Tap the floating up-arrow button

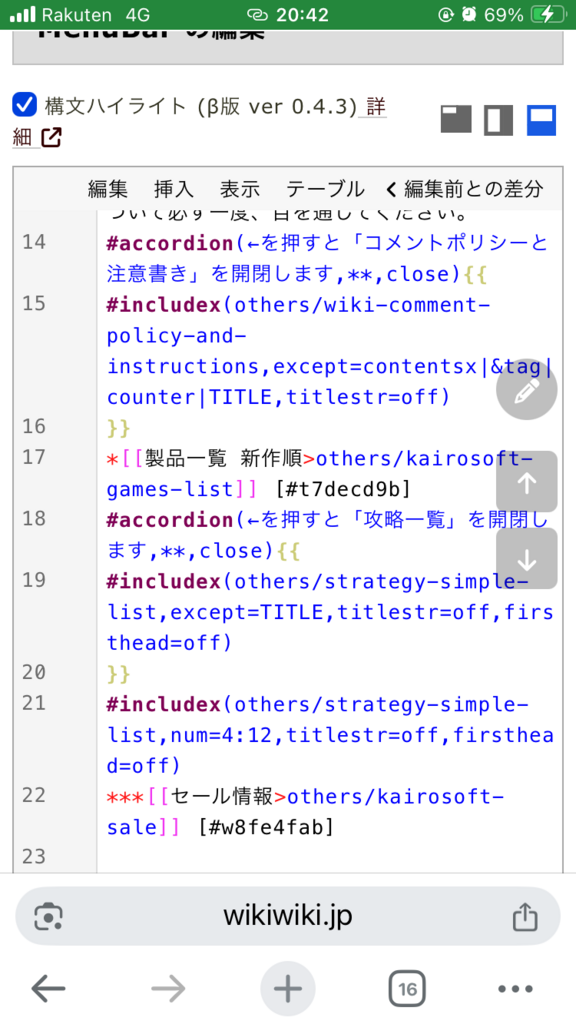[x=526, y=482]
